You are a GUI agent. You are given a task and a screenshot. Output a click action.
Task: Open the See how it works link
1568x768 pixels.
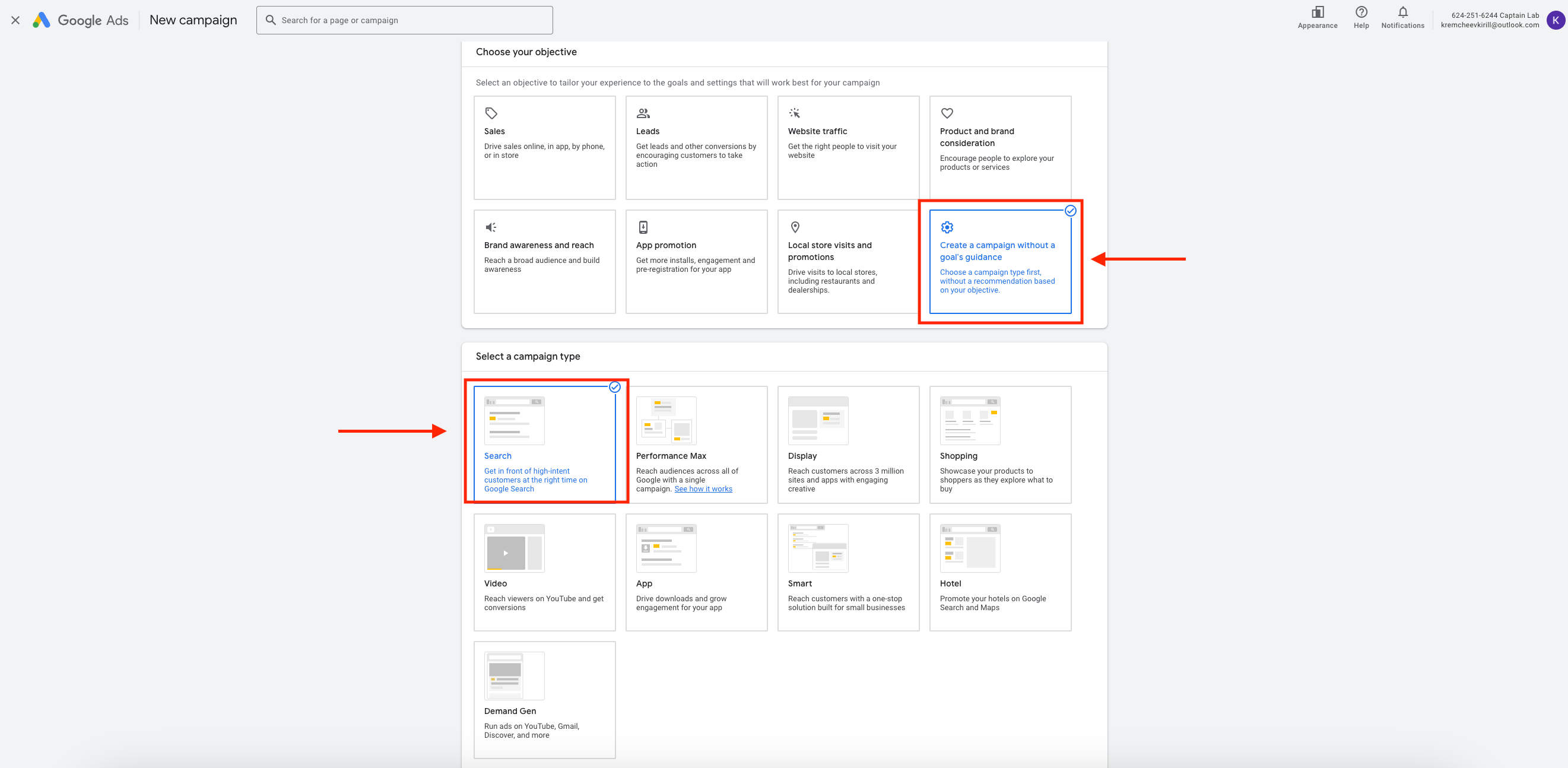pos(703,488)
